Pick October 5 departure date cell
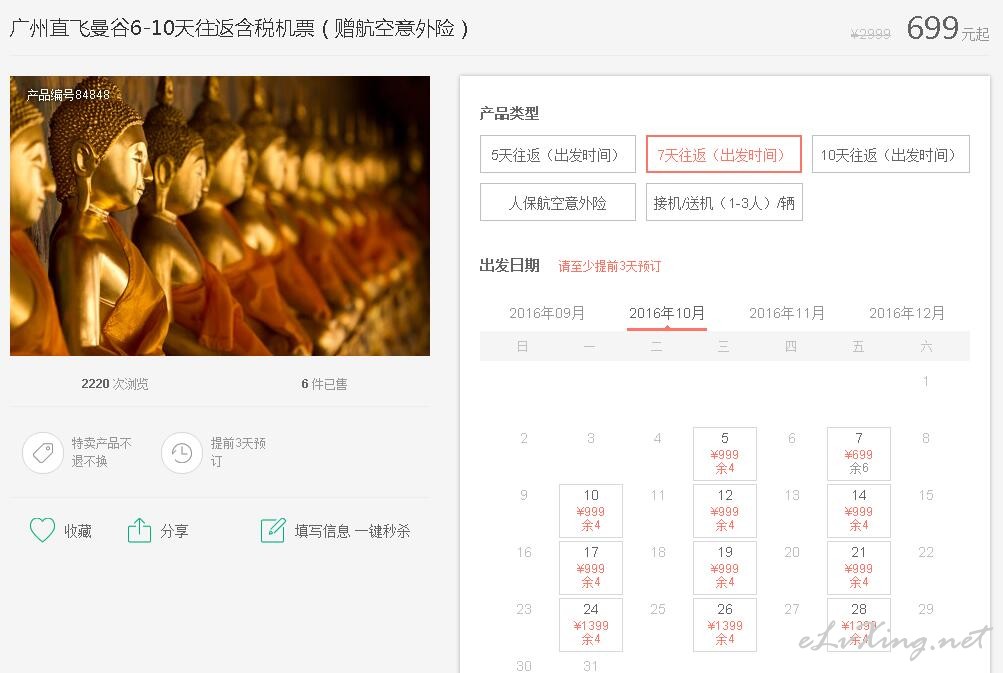 click(x=725, y=454)
